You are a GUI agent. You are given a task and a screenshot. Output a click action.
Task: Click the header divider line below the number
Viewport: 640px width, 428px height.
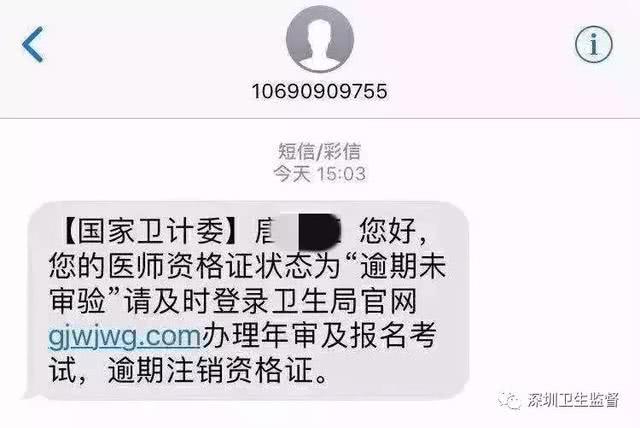320,118
